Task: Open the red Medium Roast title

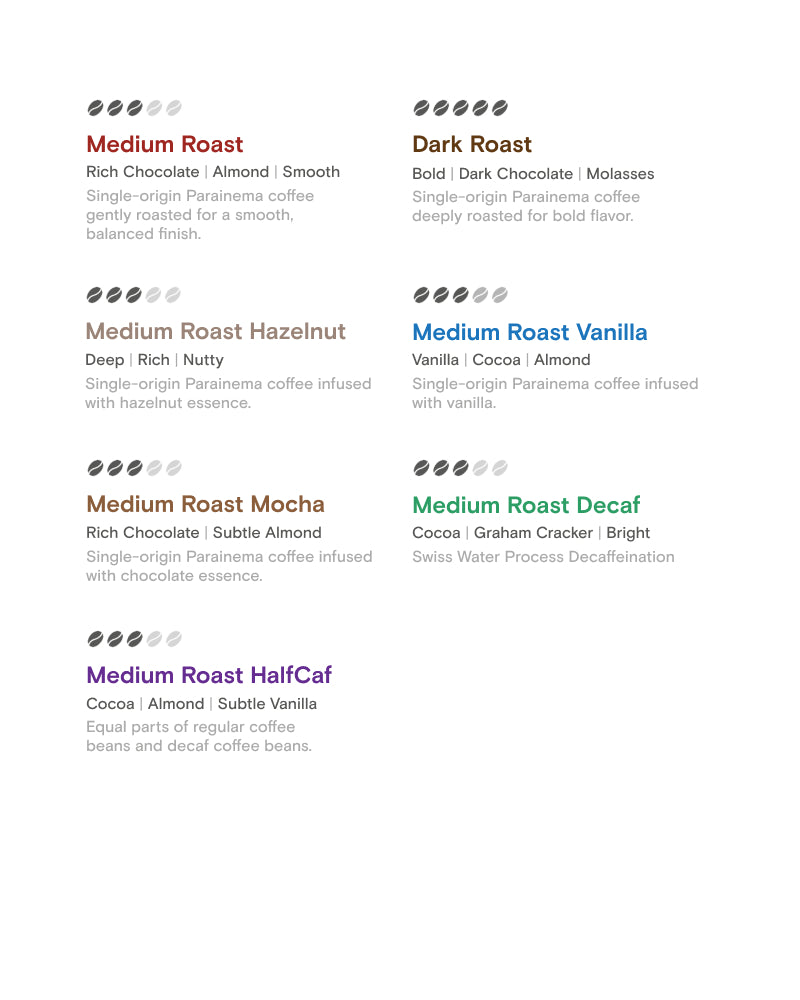Action: 165,144
